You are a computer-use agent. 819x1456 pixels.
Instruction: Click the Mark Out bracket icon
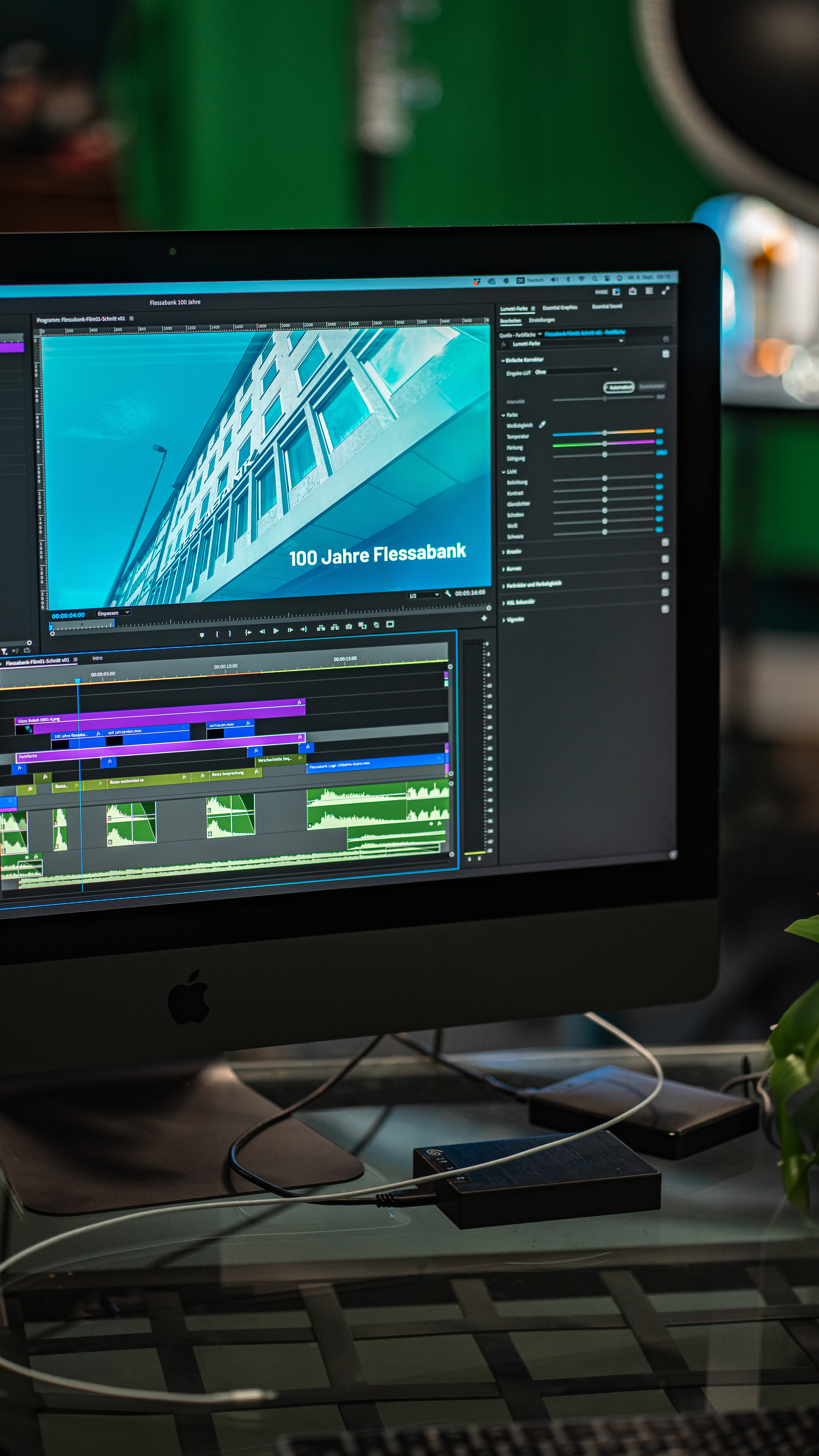[x=230, y=634]
